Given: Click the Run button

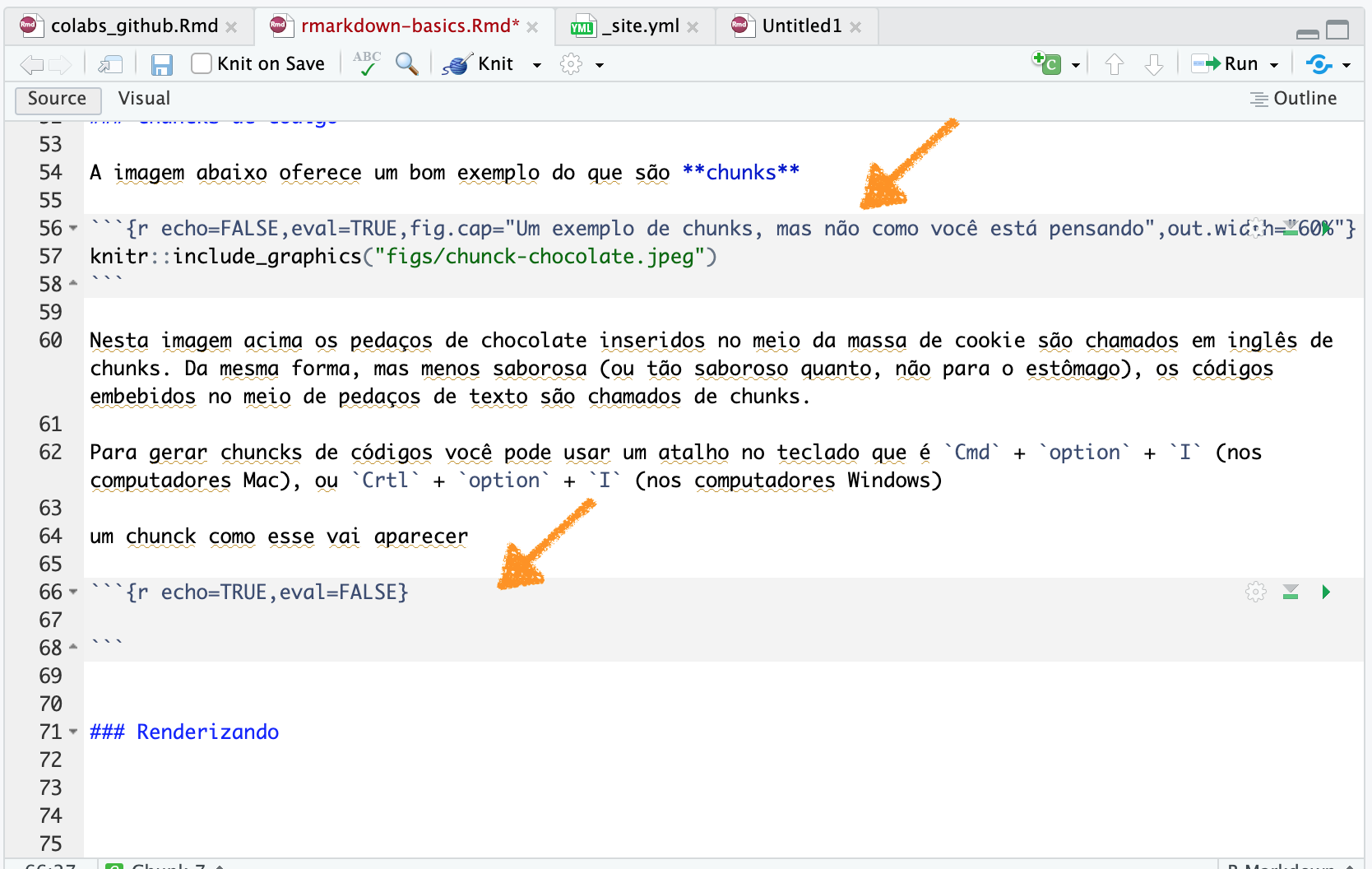Looking at the screenshot, I should (1225, 63).
